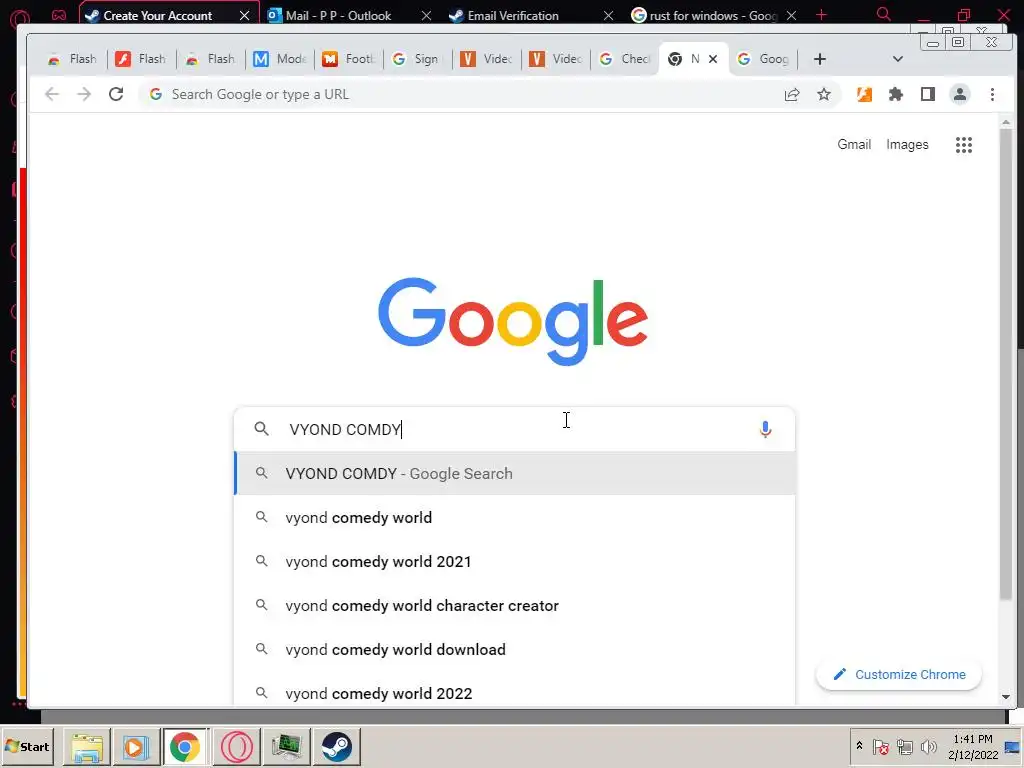Choose suggestion 'vyond comedy world'
This screenshot has height=768, width=1024.
click(x=515, y=518)
